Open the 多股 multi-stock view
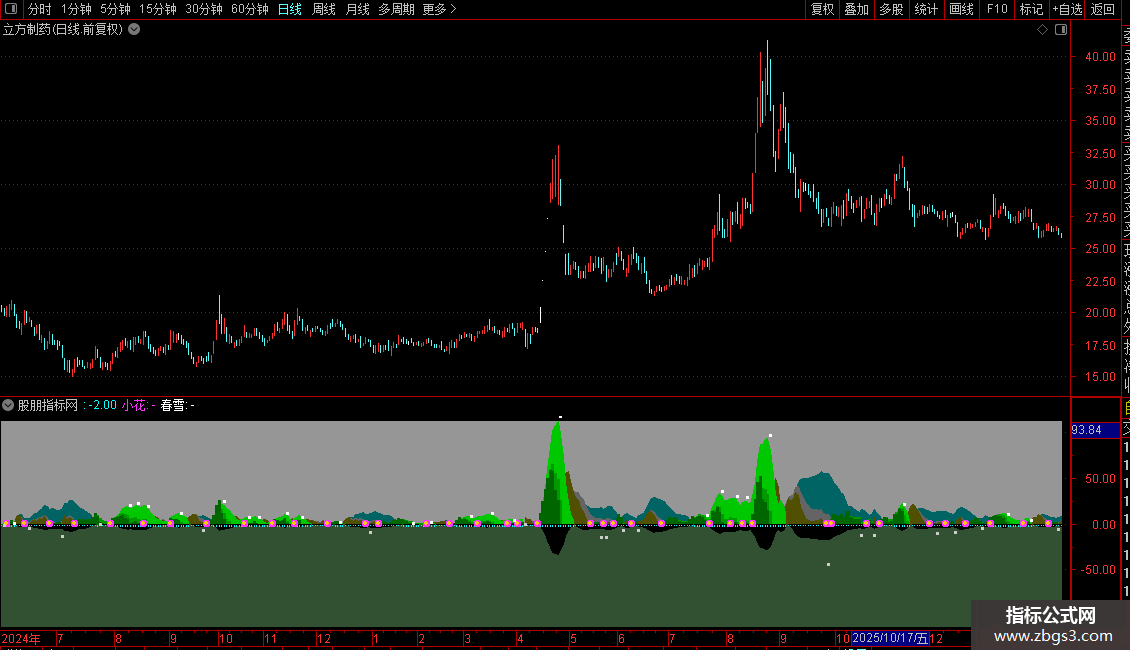 point(891,9)
